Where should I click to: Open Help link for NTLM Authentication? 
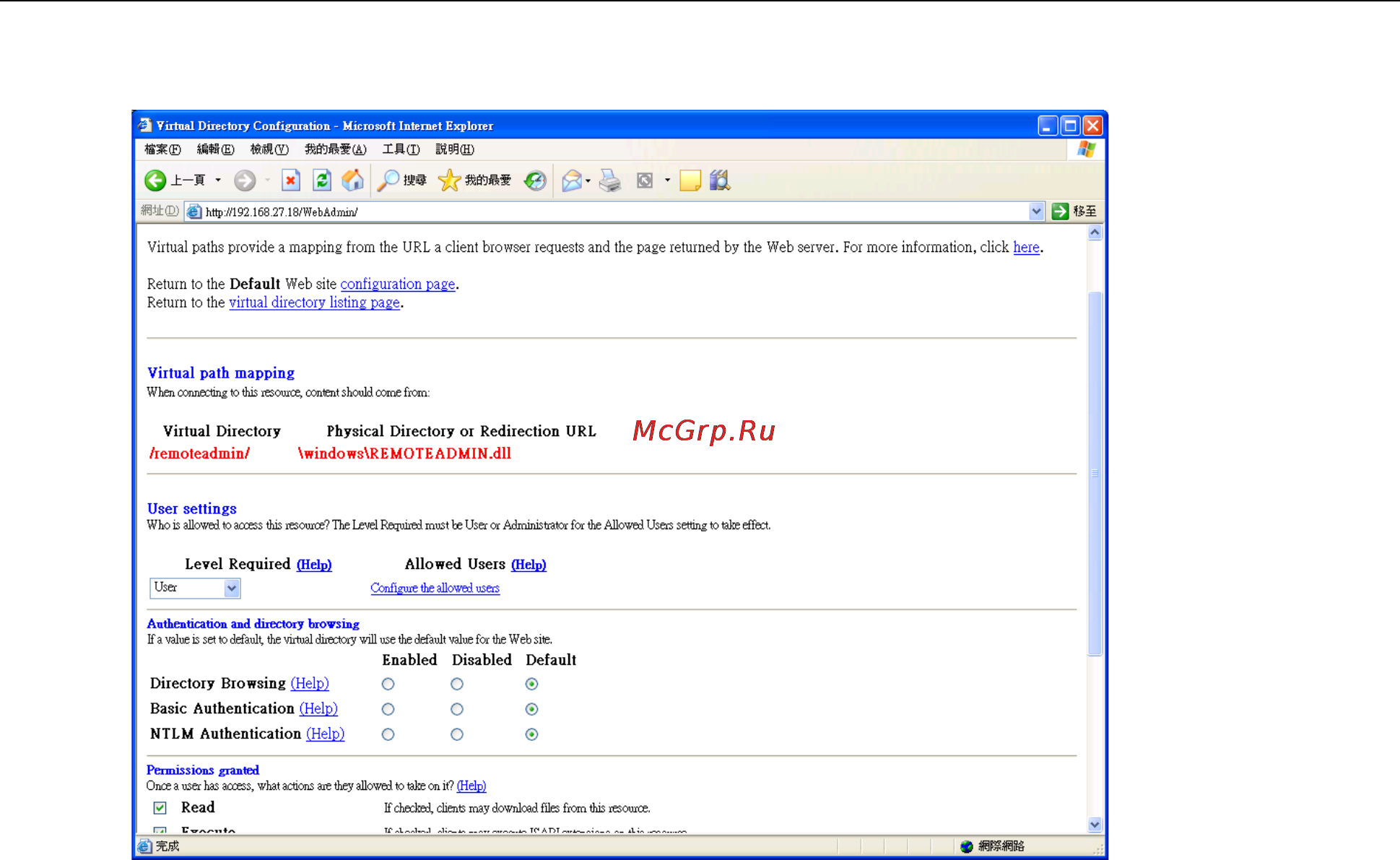click(x=325, y=734)
